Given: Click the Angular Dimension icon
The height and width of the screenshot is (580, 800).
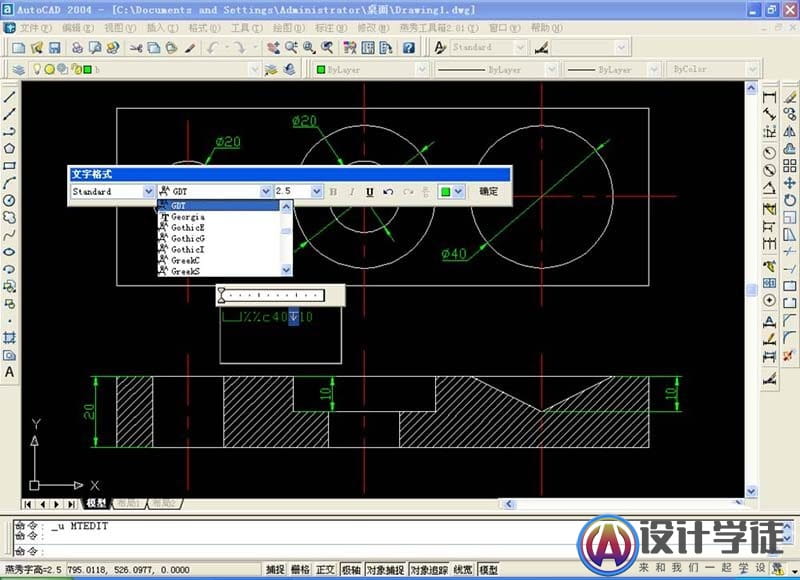Looking at the screenshot, I should [769, 188].
